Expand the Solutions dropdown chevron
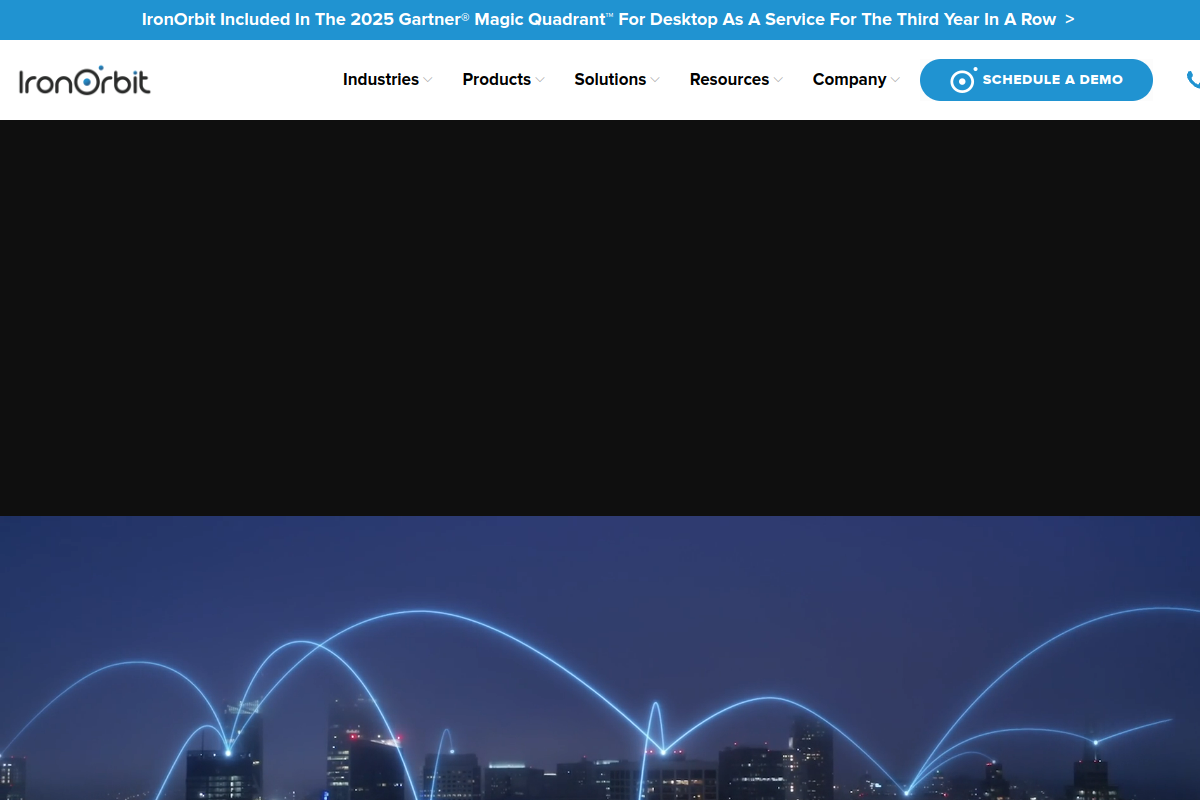The width and height of the screenshot is (1200, 800). 655,80
